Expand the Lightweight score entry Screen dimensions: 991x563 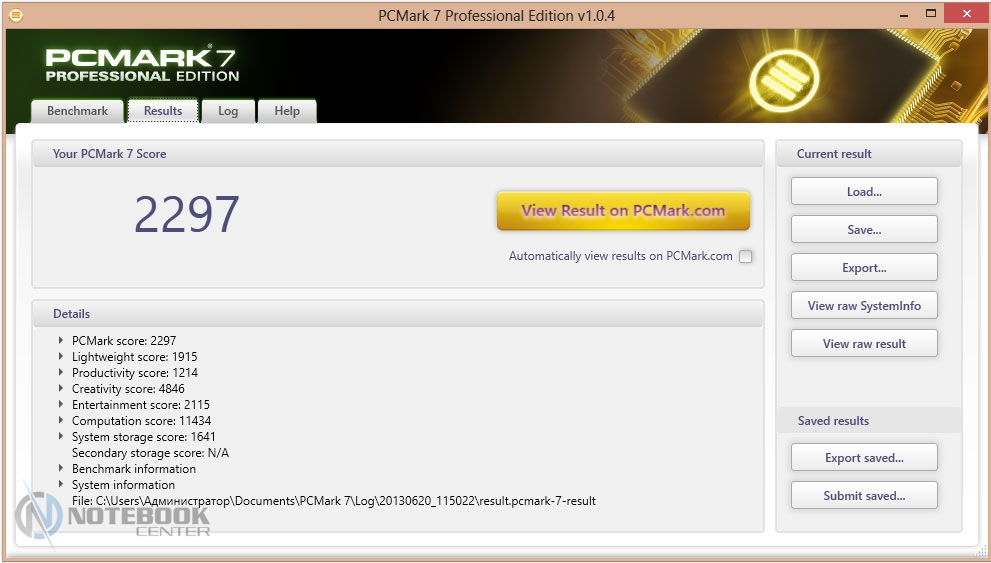pyautogui.click(x=62, y=357)
